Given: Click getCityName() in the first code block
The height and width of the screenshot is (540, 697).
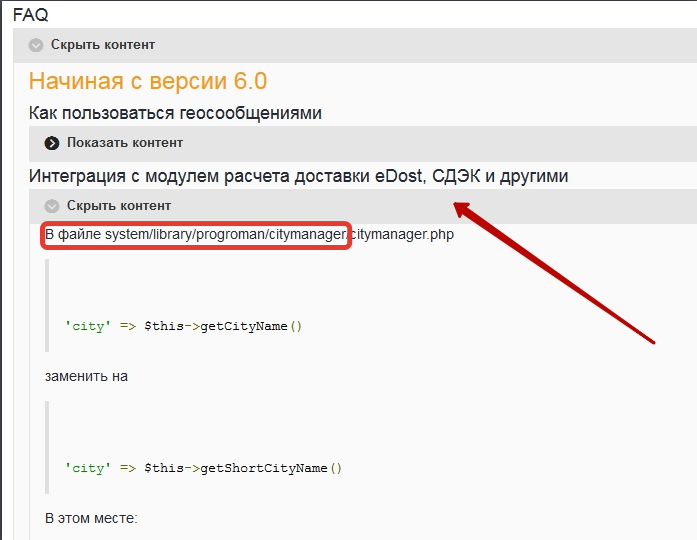Looking at the screenshot, I should 251,326.
